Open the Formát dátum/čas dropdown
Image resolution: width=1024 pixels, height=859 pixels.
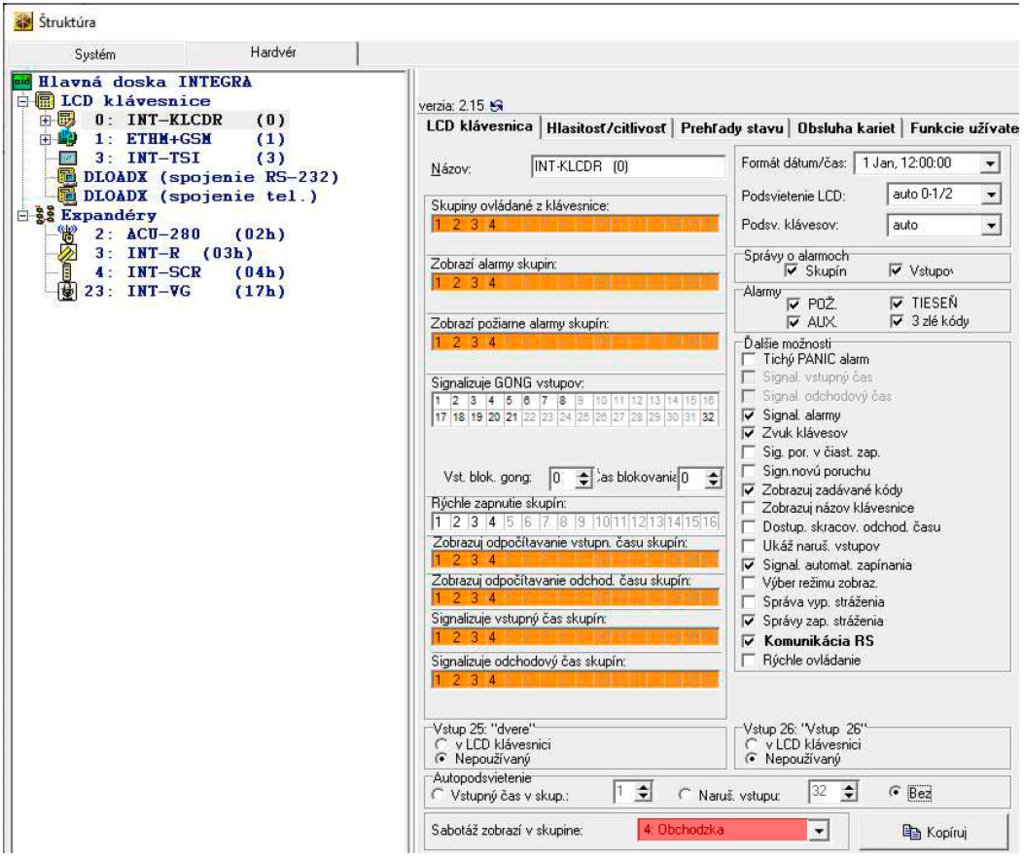[x=990, y=163]
